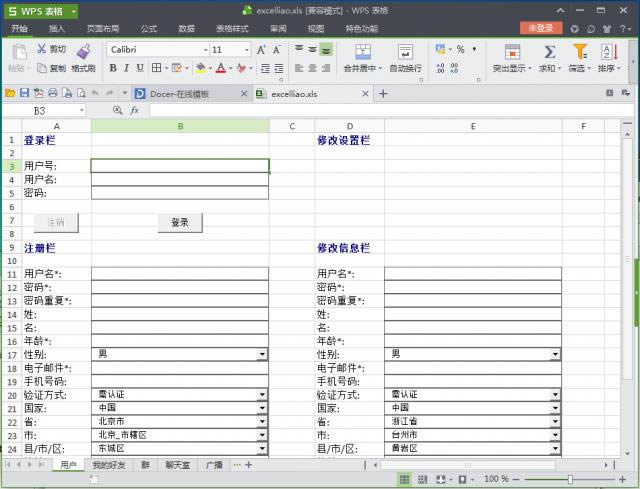This screenshot has height=489, width=640.
Task: Open the Data ribbon tab
Action: 187,29
